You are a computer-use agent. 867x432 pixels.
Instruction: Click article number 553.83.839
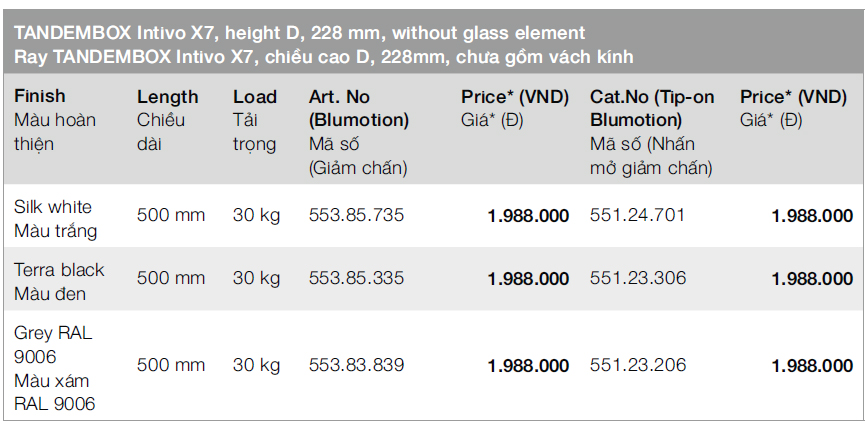point(357,365)
